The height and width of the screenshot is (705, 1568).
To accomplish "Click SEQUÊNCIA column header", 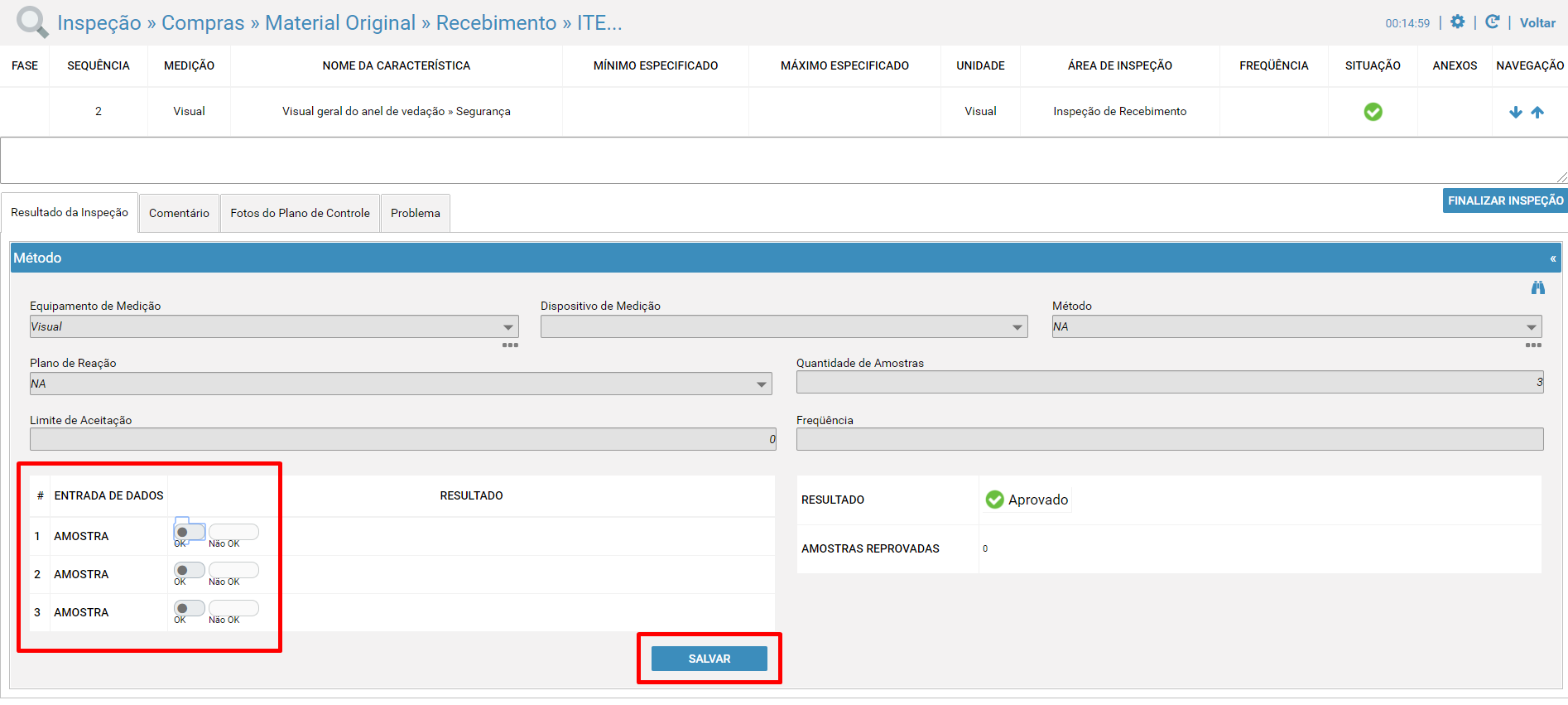I will (99, 65).
